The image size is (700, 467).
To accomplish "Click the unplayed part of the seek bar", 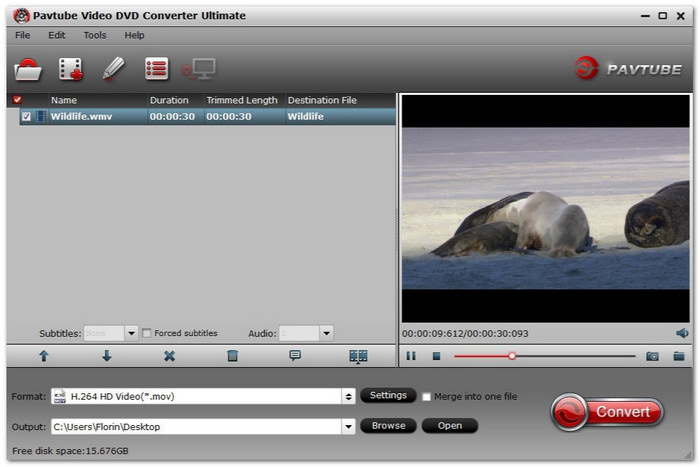I will (x=576, y=356).
